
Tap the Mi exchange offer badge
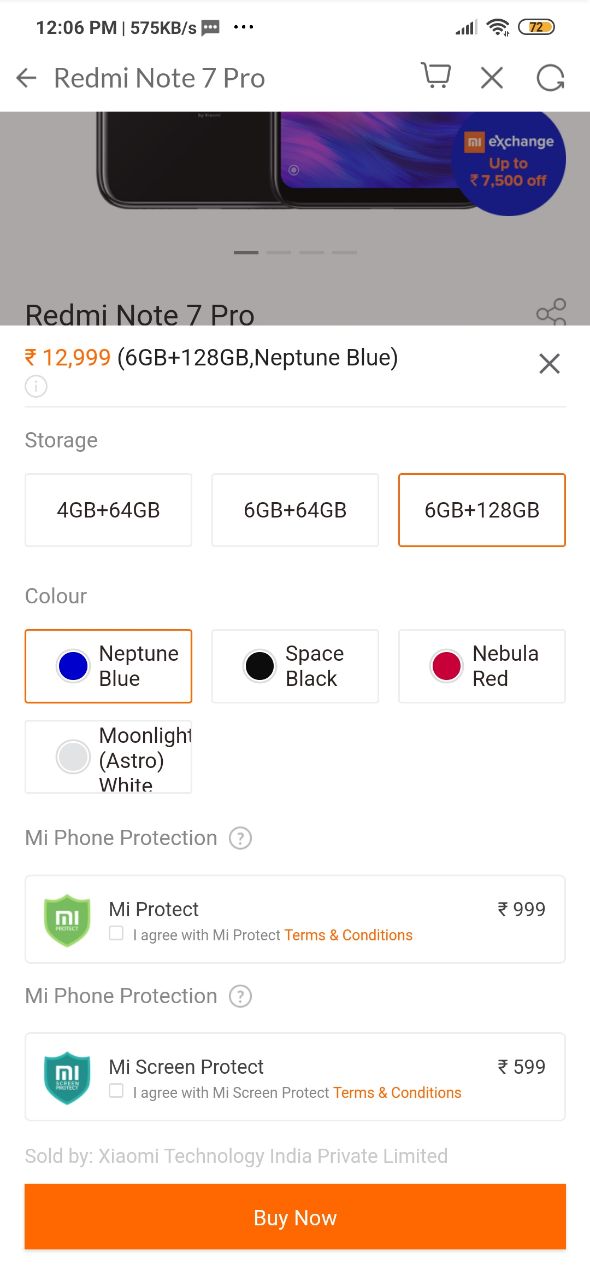point(509,160)
